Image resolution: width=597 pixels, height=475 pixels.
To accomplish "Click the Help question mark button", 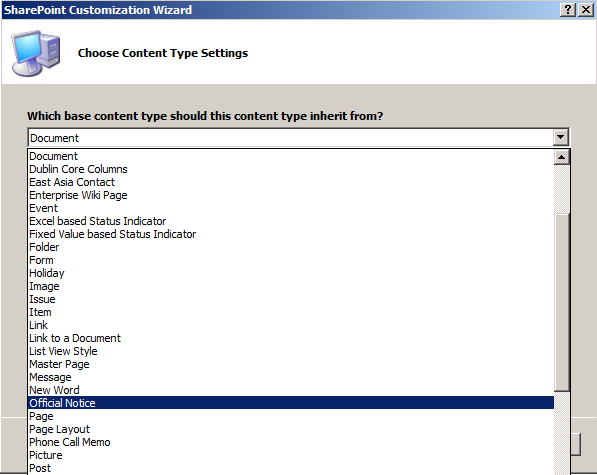I will [x=568, y=10].
